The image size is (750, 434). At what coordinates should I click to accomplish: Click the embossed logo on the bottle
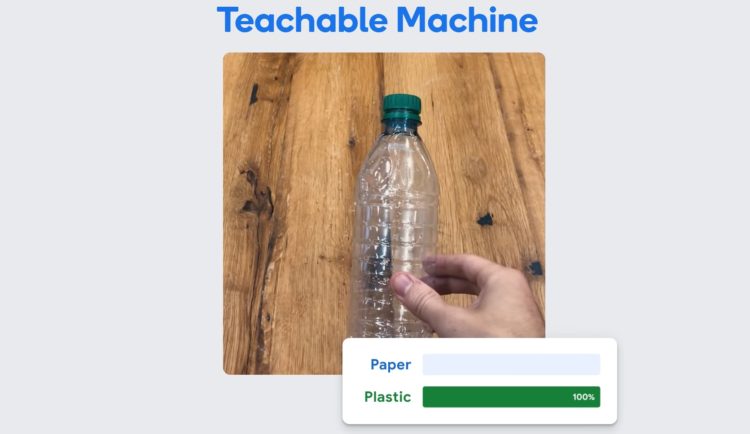click(384, 174)
